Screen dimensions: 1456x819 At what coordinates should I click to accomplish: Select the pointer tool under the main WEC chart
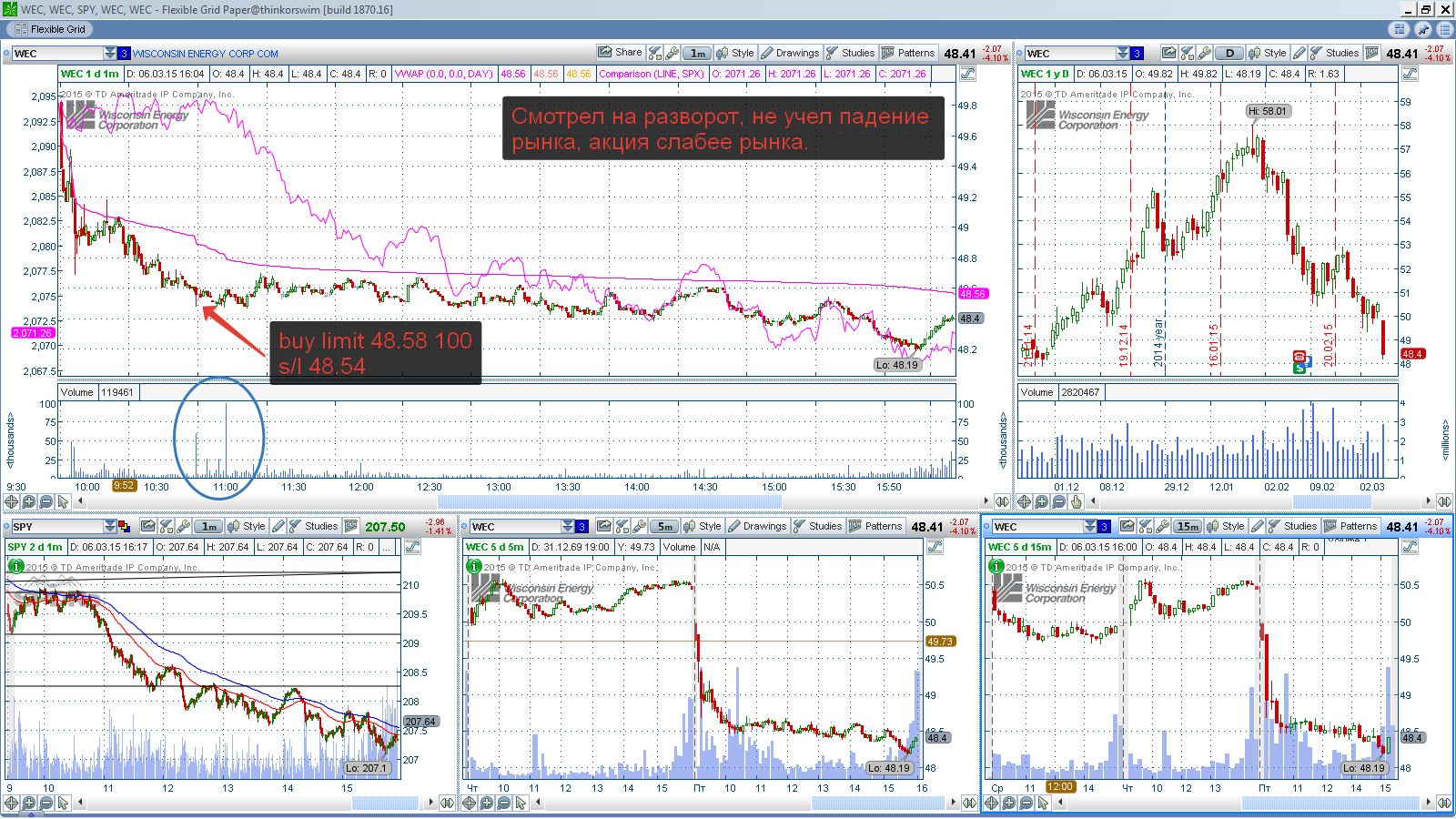click(63, 501)
